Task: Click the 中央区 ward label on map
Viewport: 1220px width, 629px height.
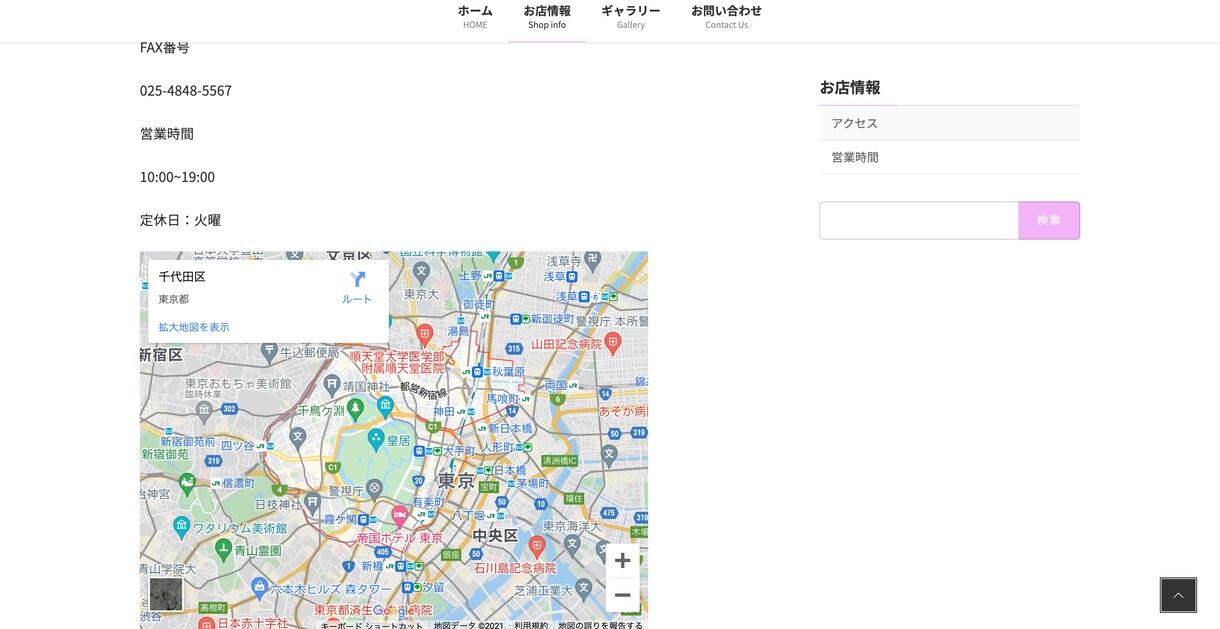Action: tap(495, 536)
